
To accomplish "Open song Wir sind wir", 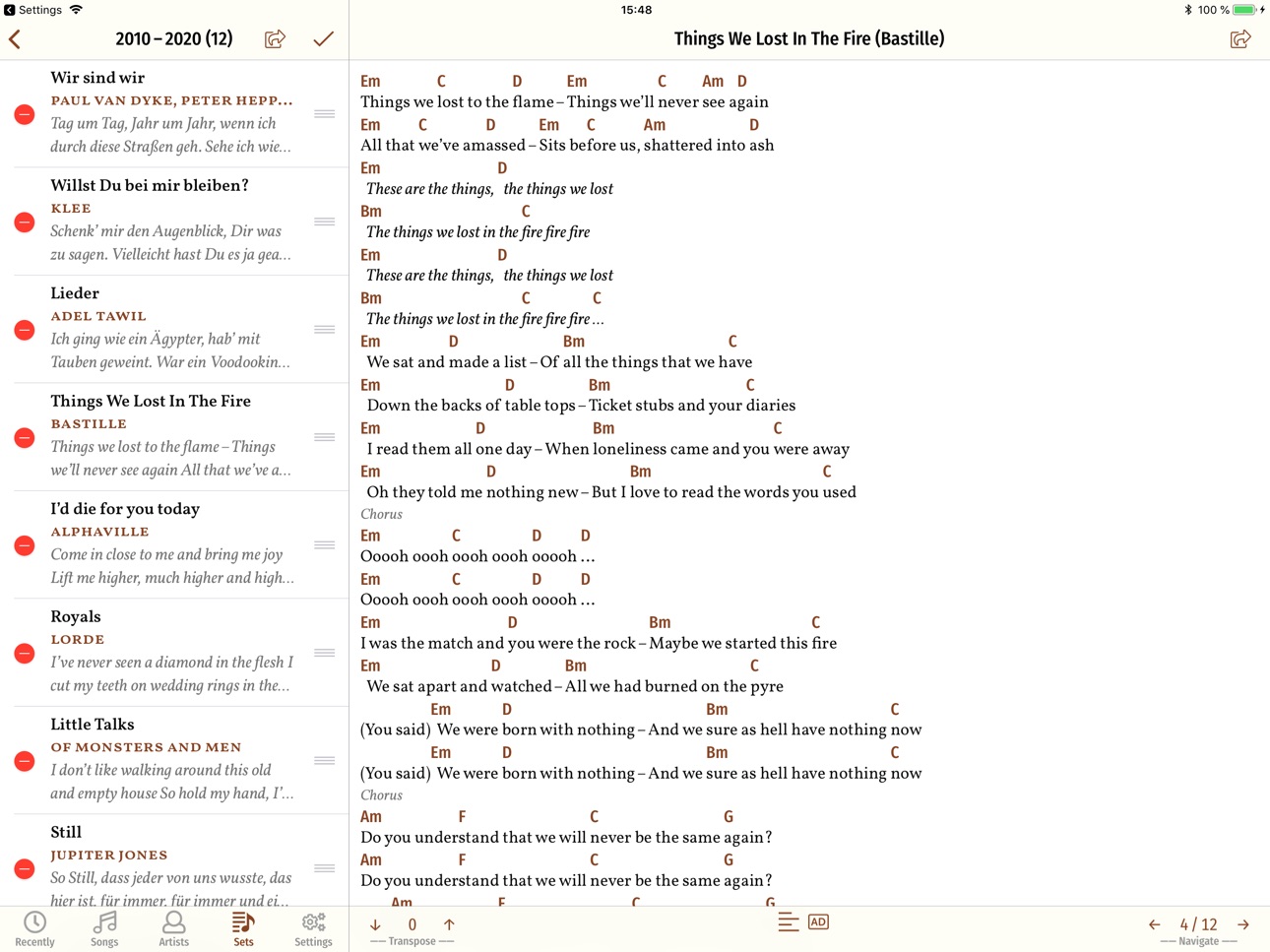I will click(172, 112).
